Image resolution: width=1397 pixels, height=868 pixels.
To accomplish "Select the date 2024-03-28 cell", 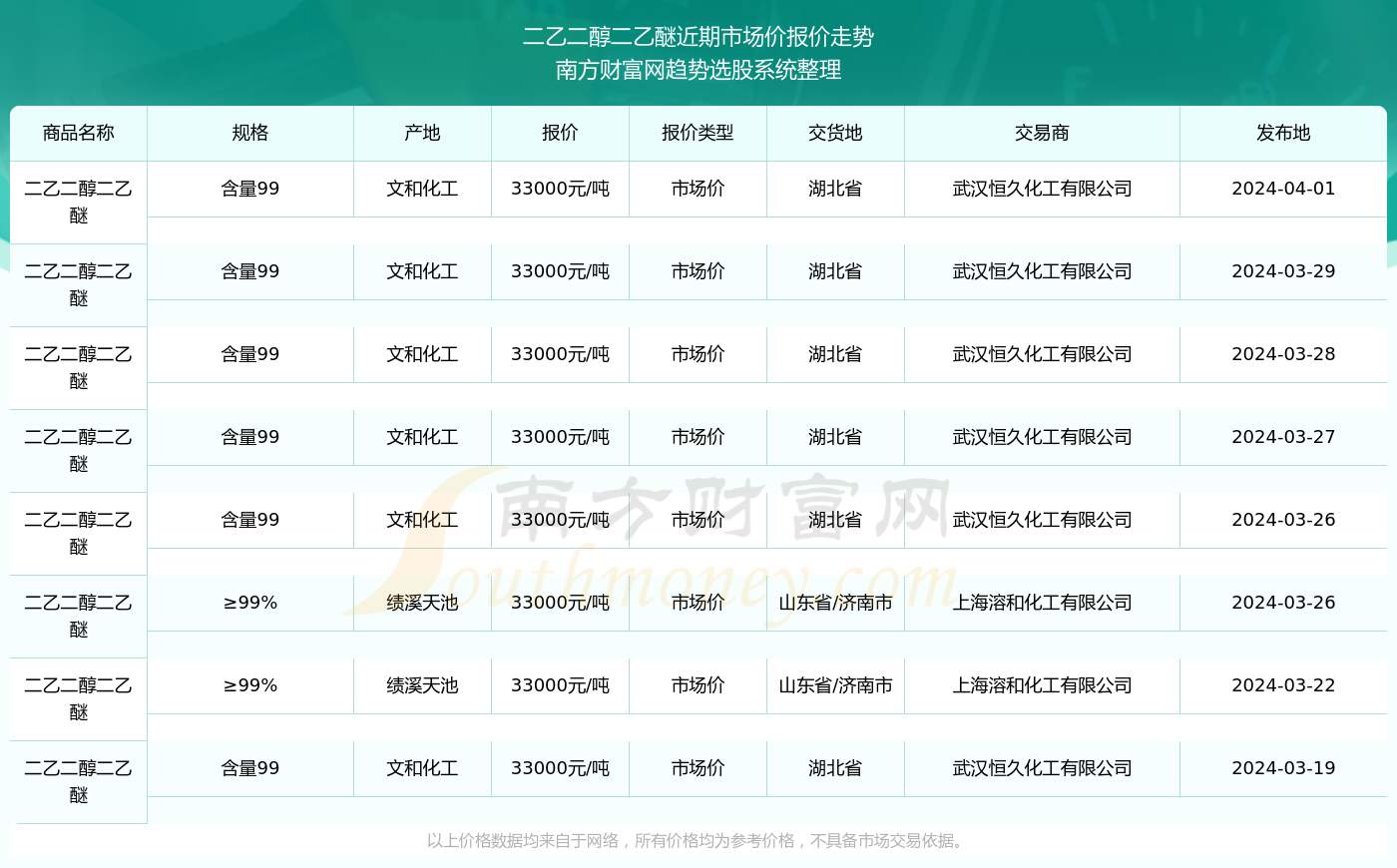I will click(x=1283, y=354).
